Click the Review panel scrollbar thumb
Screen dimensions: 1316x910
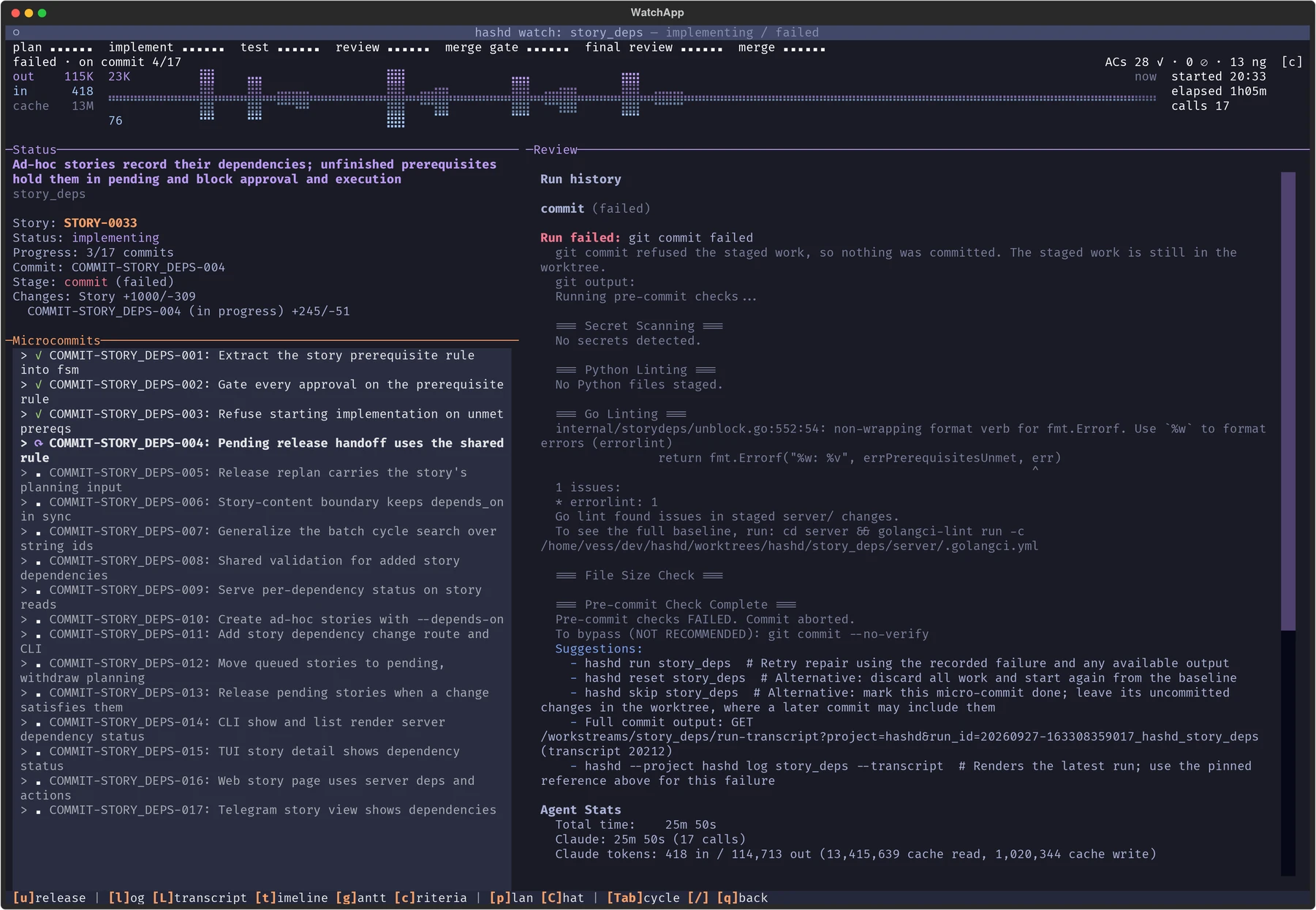[x=1288, y=401]
